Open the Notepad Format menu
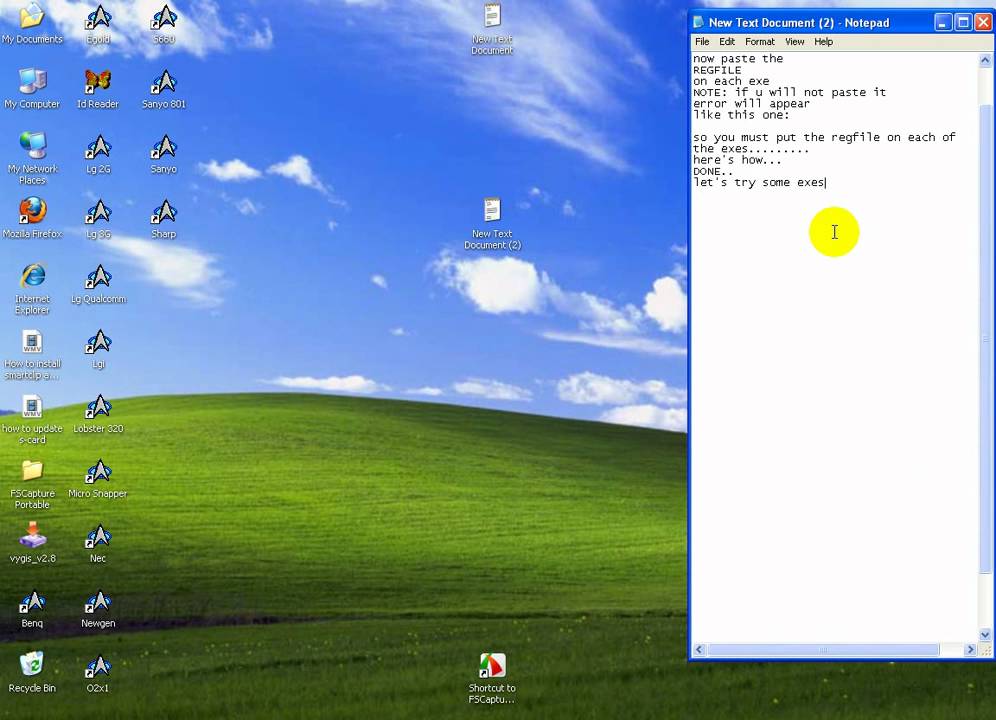 point(760,41)
